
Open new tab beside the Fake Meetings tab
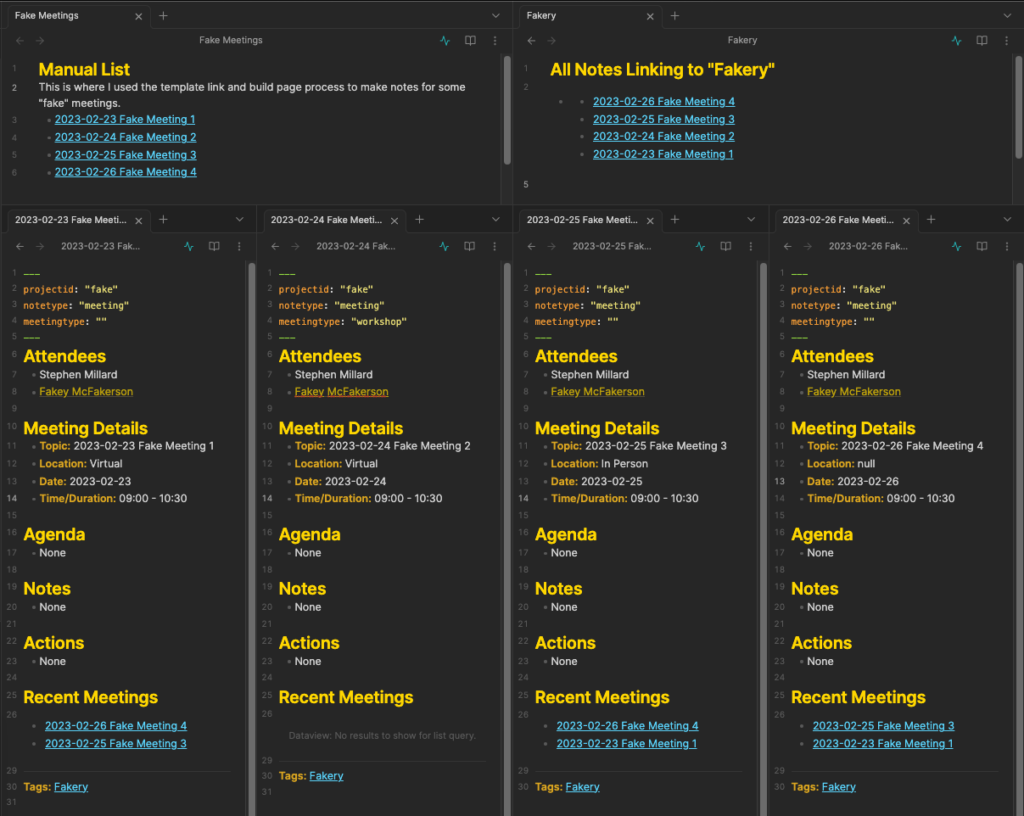pos(163,16)
